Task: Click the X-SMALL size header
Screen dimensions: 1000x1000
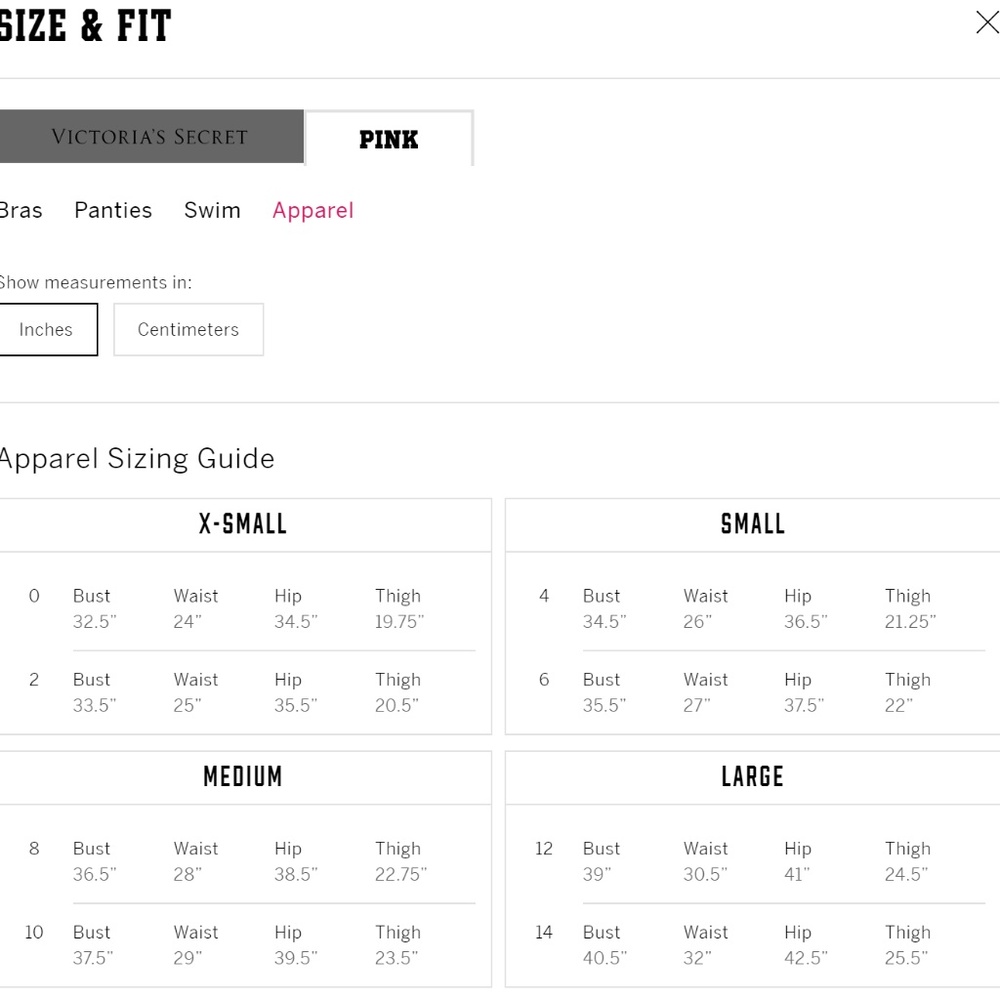Action: [243, 524]
